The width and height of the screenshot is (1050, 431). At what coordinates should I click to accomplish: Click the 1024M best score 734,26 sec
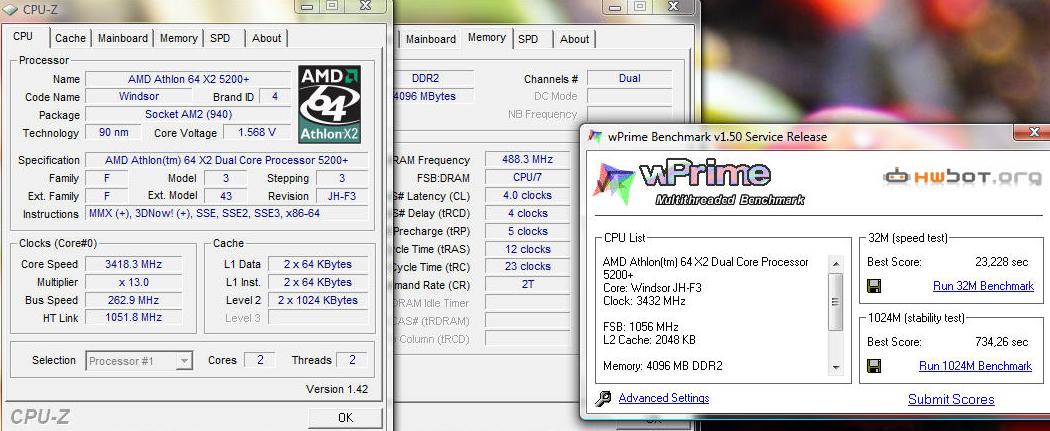(1001, 342)
